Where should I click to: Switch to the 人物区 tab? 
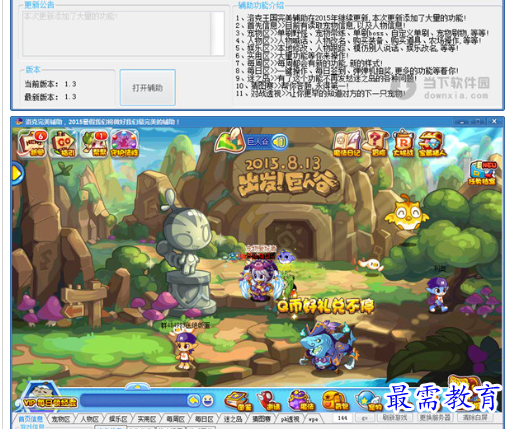pyautogui.click(x=89, y=419)
